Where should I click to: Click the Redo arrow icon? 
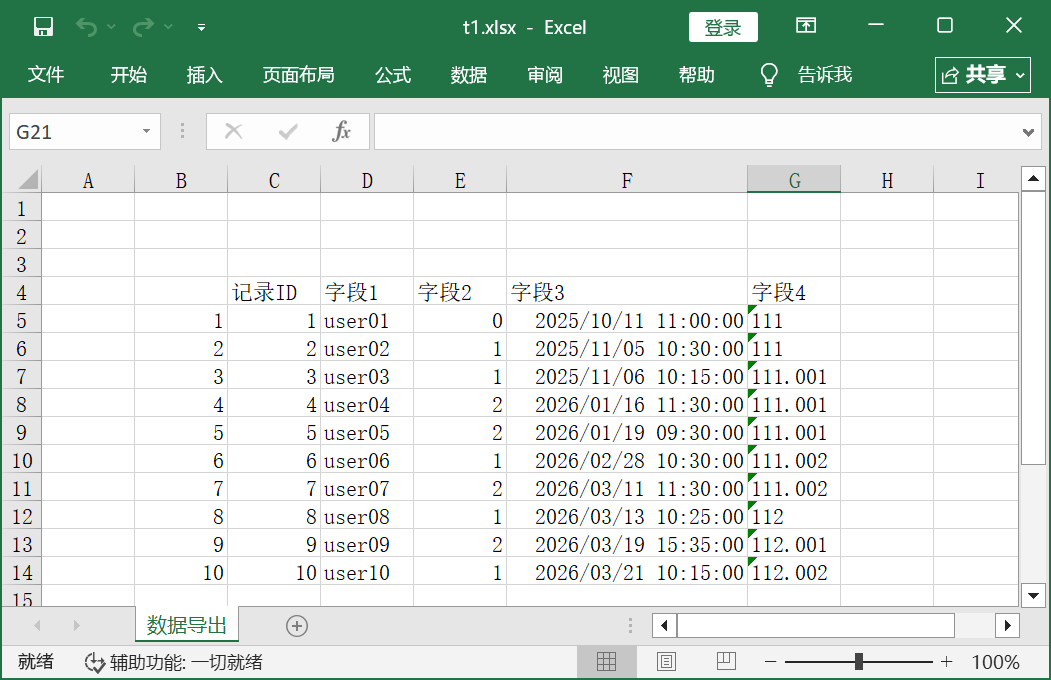click(143, 27)
